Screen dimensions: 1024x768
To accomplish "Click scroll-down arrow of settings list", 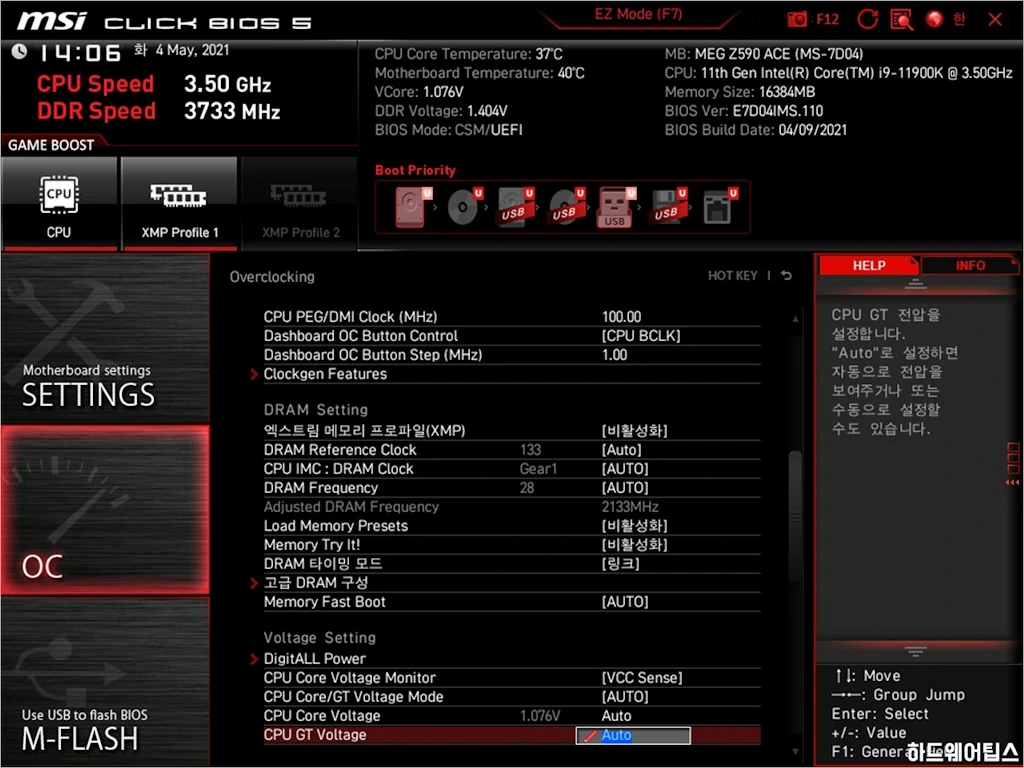I will pos(795,752).
